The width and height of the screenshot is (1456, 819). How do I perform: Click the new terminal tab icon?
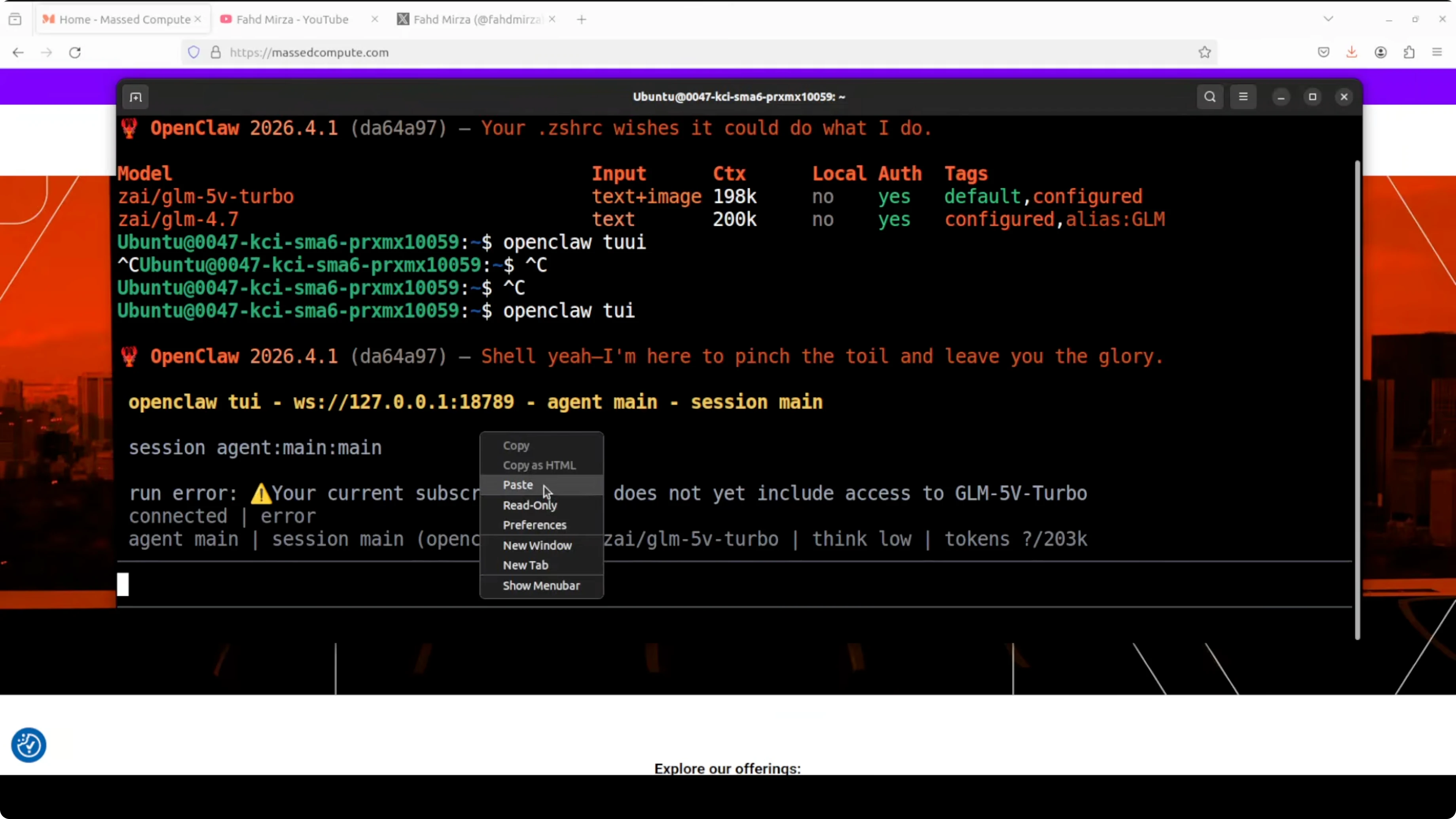136,97
